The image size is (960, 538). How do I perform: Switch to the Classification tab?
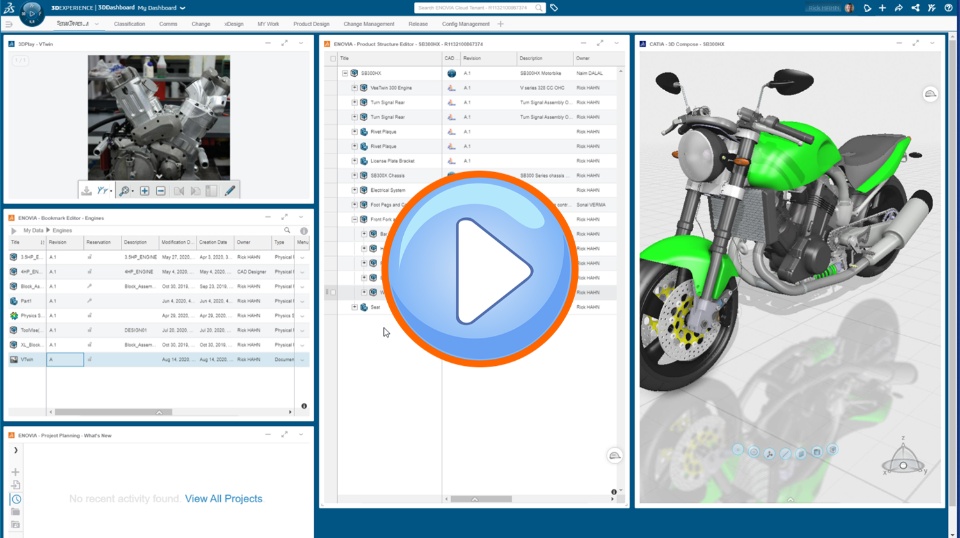129,24
